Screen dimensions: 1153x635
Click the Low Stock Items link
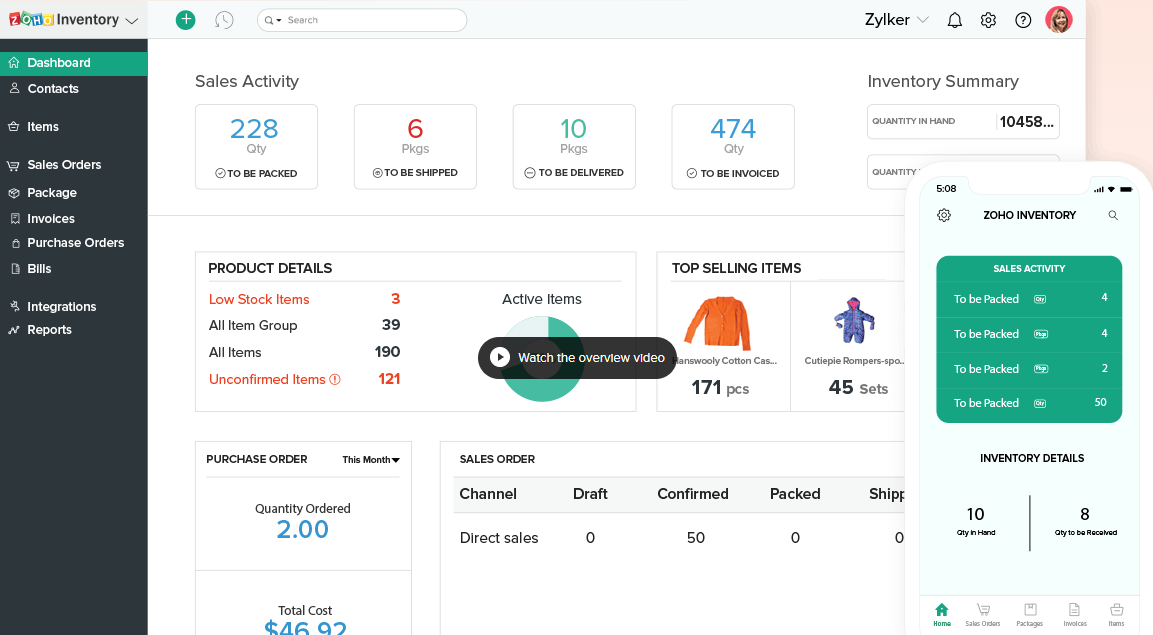pos(258,299)
